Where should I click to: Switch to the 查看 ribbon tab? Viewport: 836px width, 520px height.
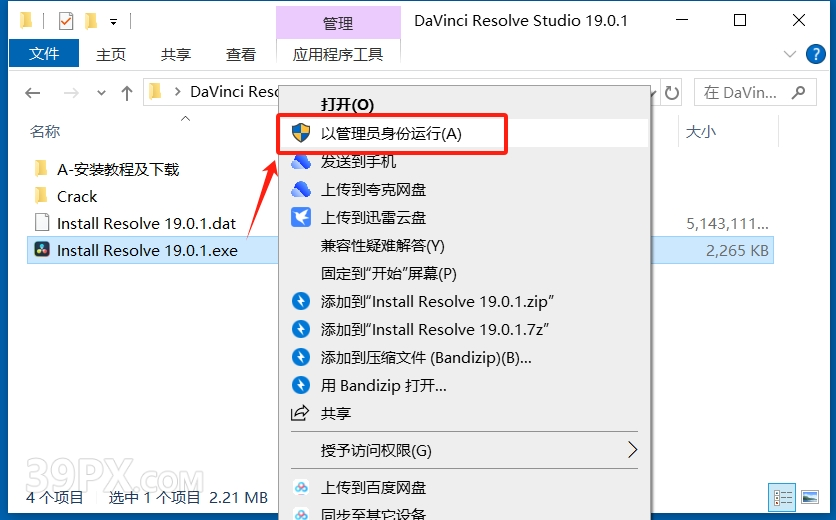pos(241,54)
